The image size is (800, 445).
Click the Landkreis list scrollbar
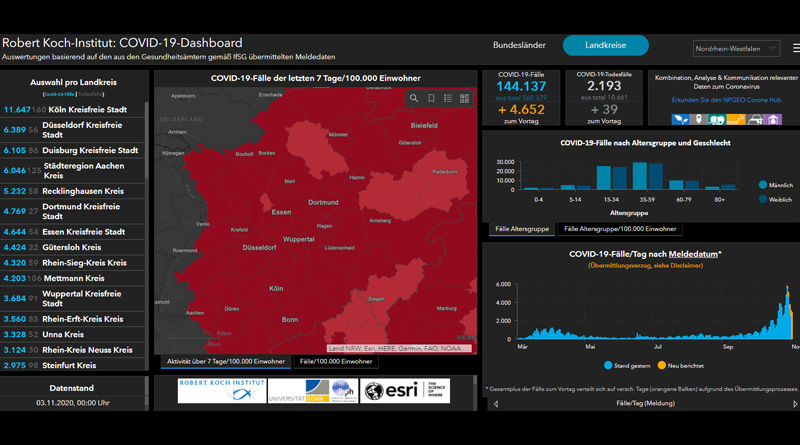click(x=147, y=140)
